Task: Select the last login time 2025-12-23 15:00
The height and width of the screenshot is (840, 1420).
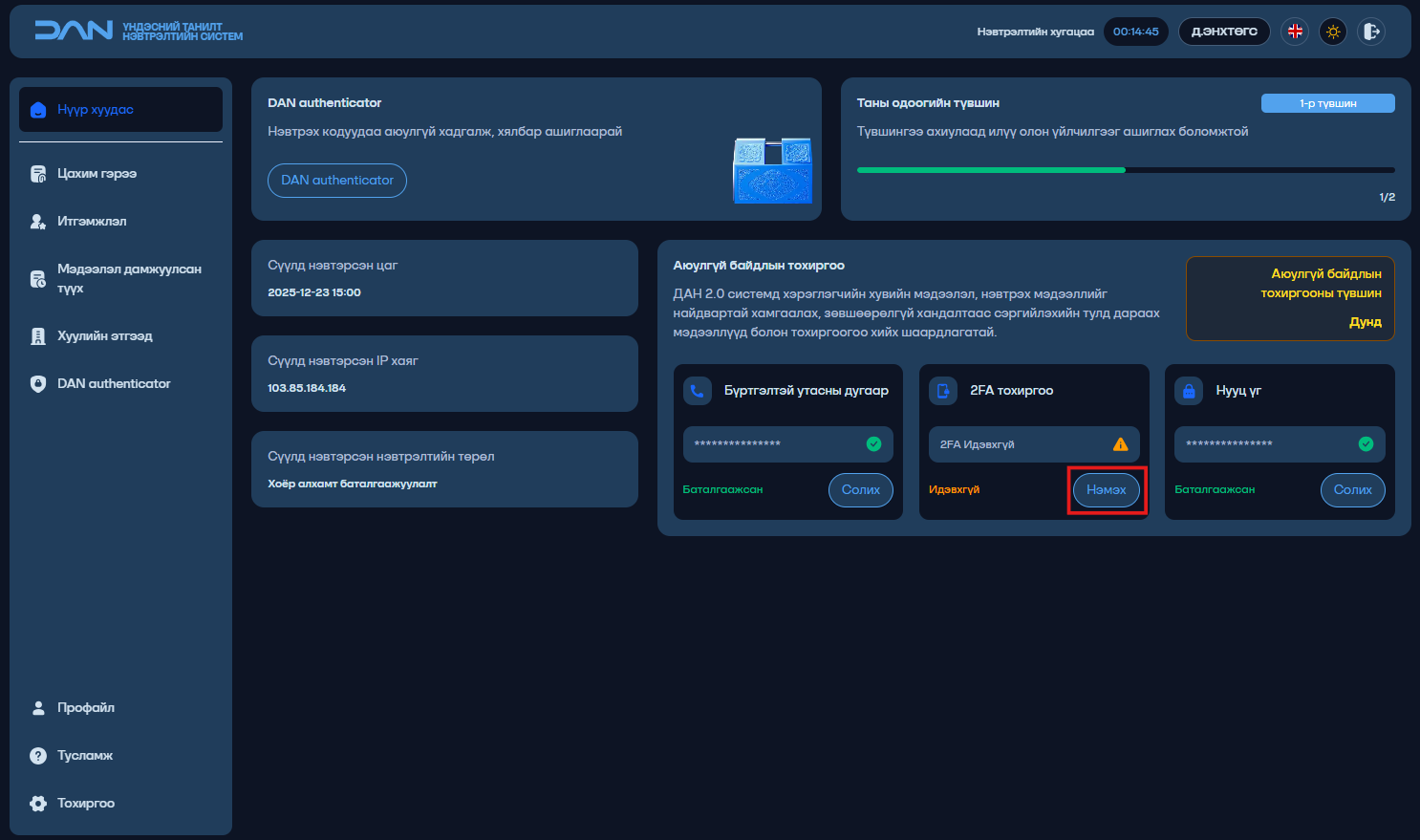Action: tap(314, 292)
